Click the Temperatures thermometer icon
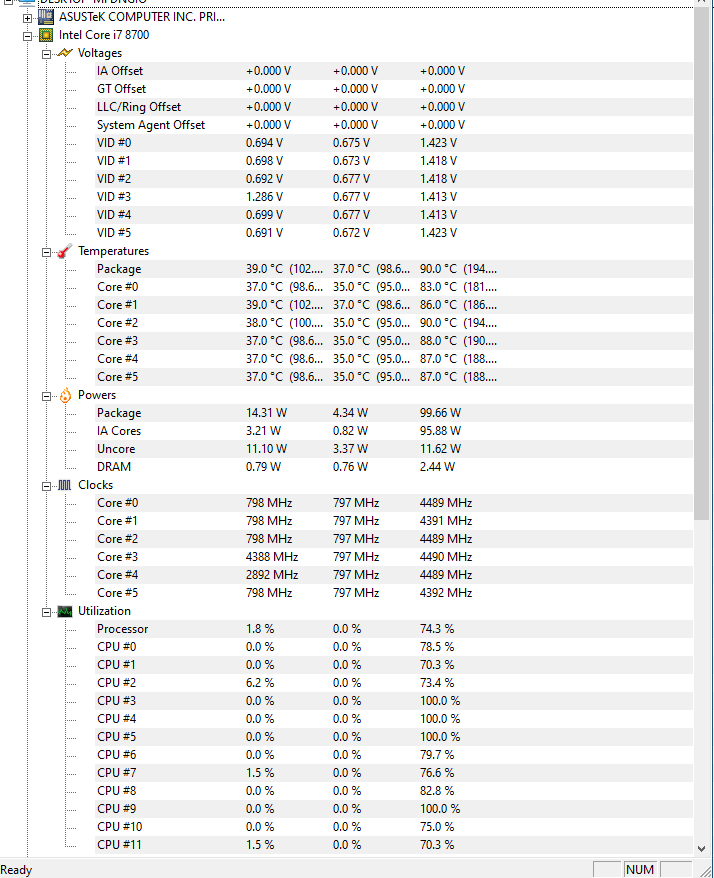Screen dimensions: 714x878 (65, 251)
